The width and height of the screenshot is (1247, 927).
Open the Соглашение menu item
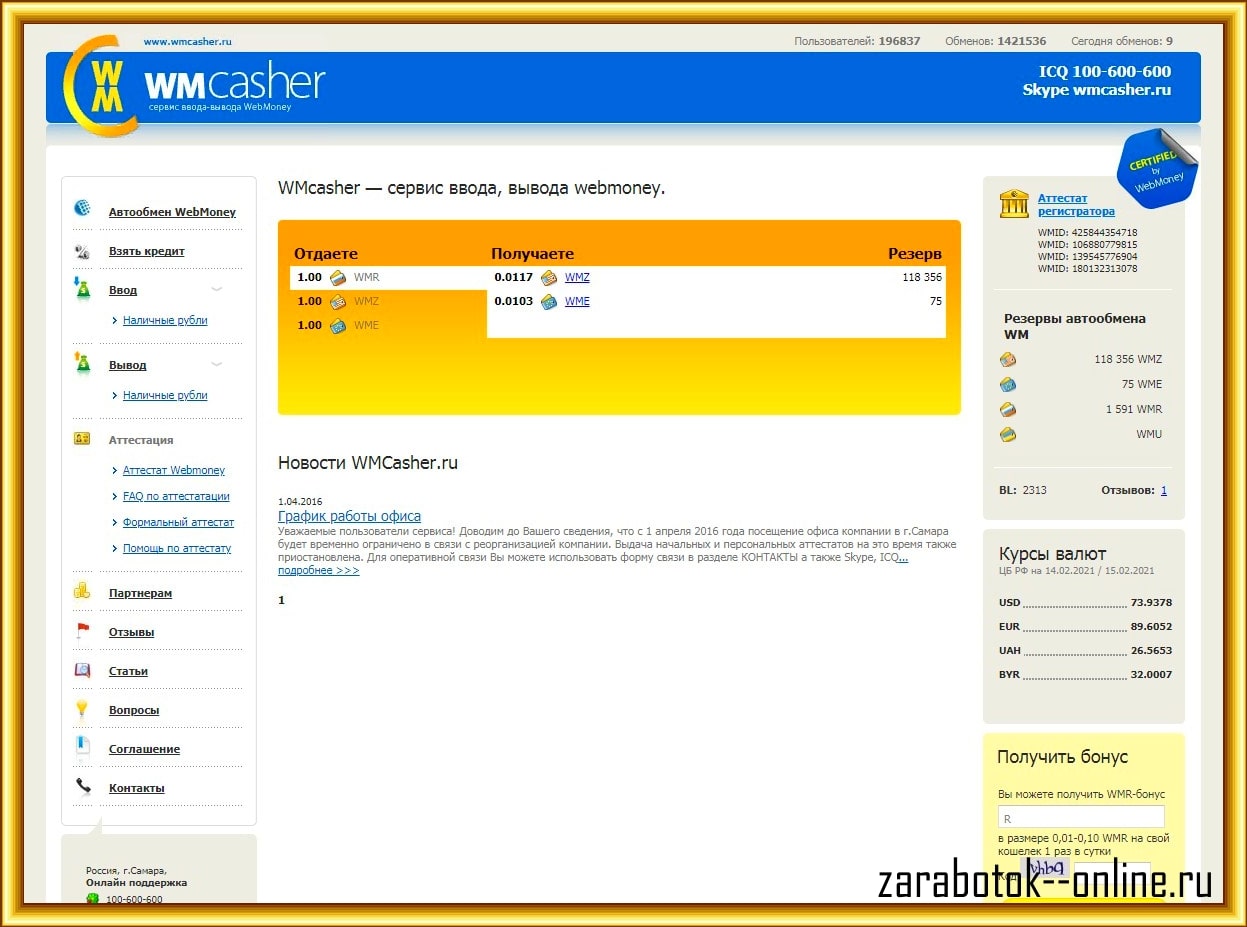tap(144, 749)
